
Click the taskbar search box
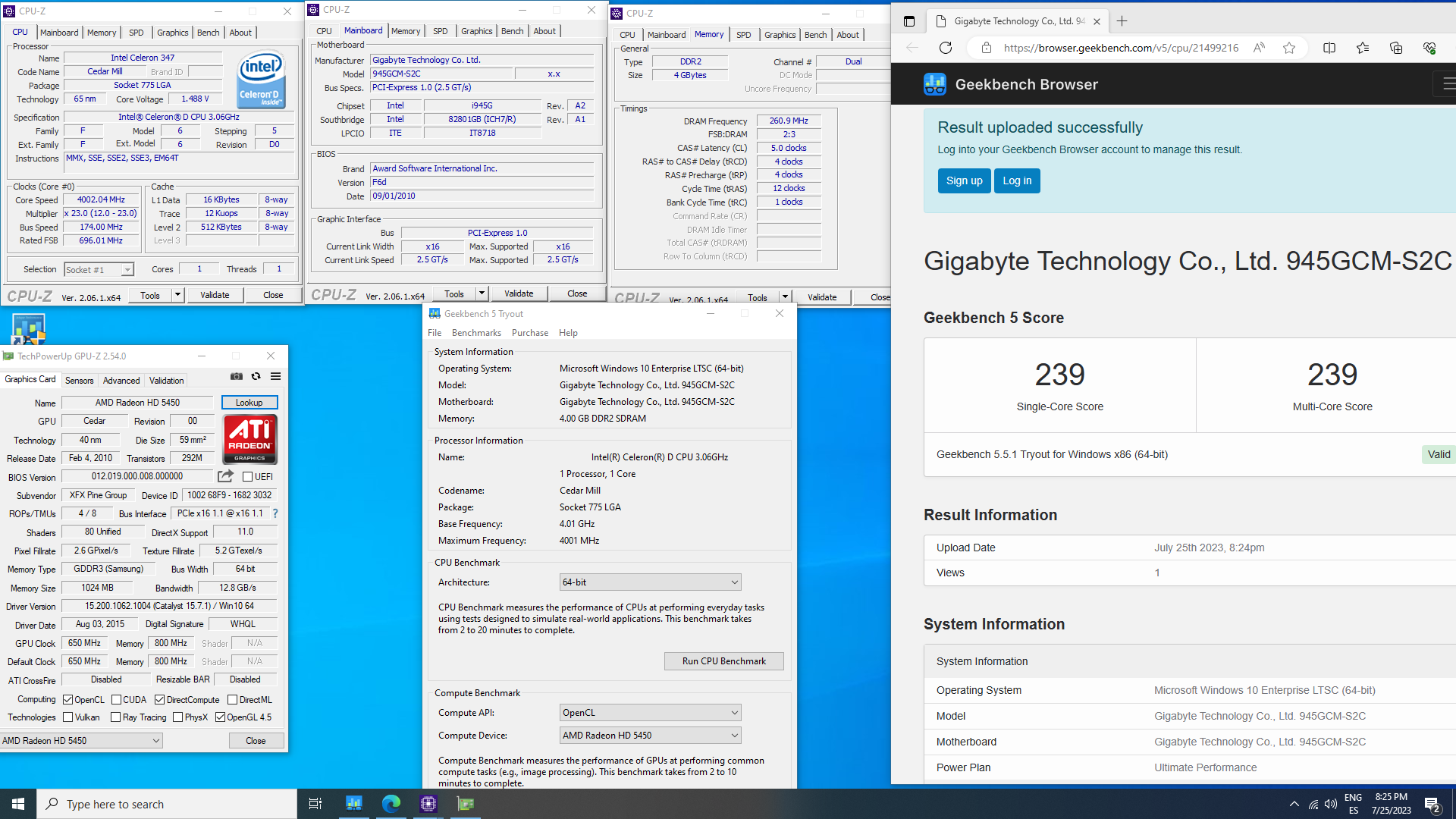[167, 804]
